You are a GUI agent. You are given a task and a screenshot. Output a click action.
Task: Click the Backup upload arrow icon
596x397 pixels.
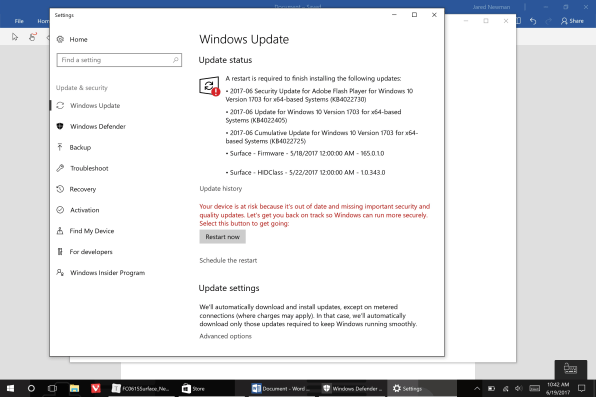pyautogui.click(x=60, y=147)
